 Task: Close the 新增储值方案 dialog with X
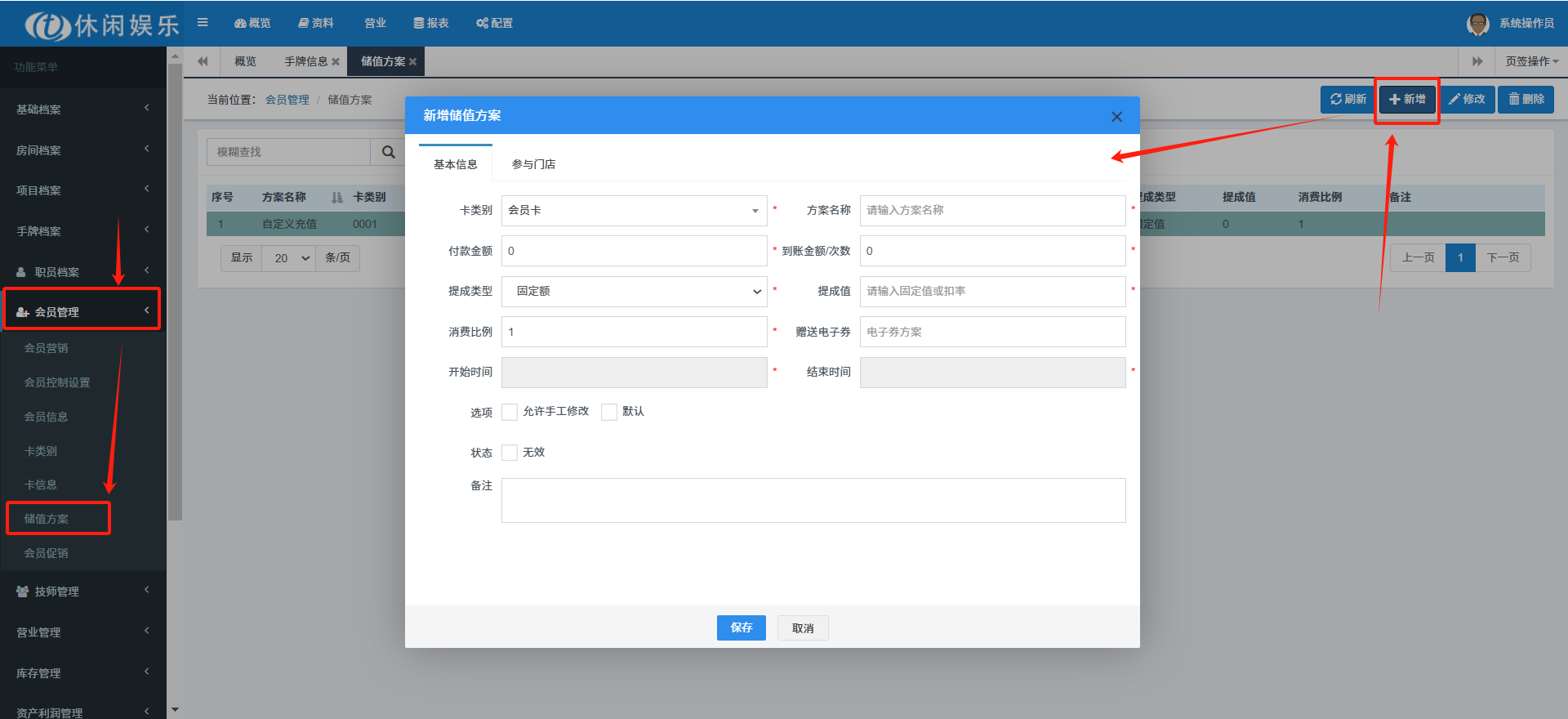coord(1116,117)
